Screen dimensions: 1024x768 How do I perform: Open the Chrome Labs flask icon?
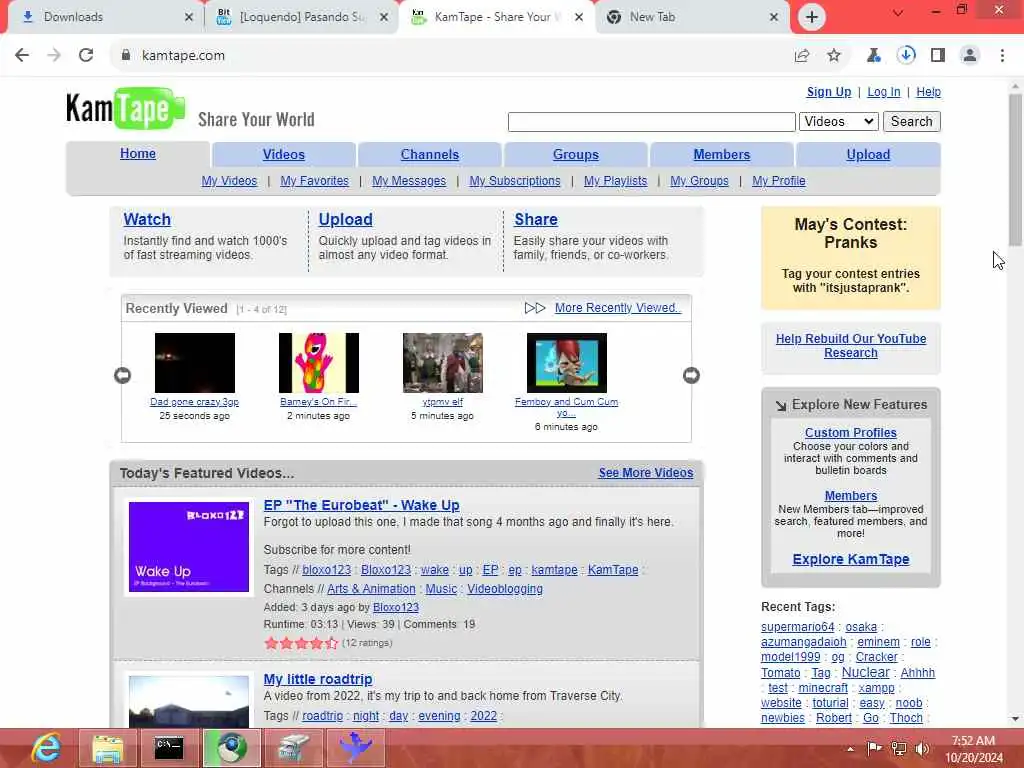(x=873, y=56)
